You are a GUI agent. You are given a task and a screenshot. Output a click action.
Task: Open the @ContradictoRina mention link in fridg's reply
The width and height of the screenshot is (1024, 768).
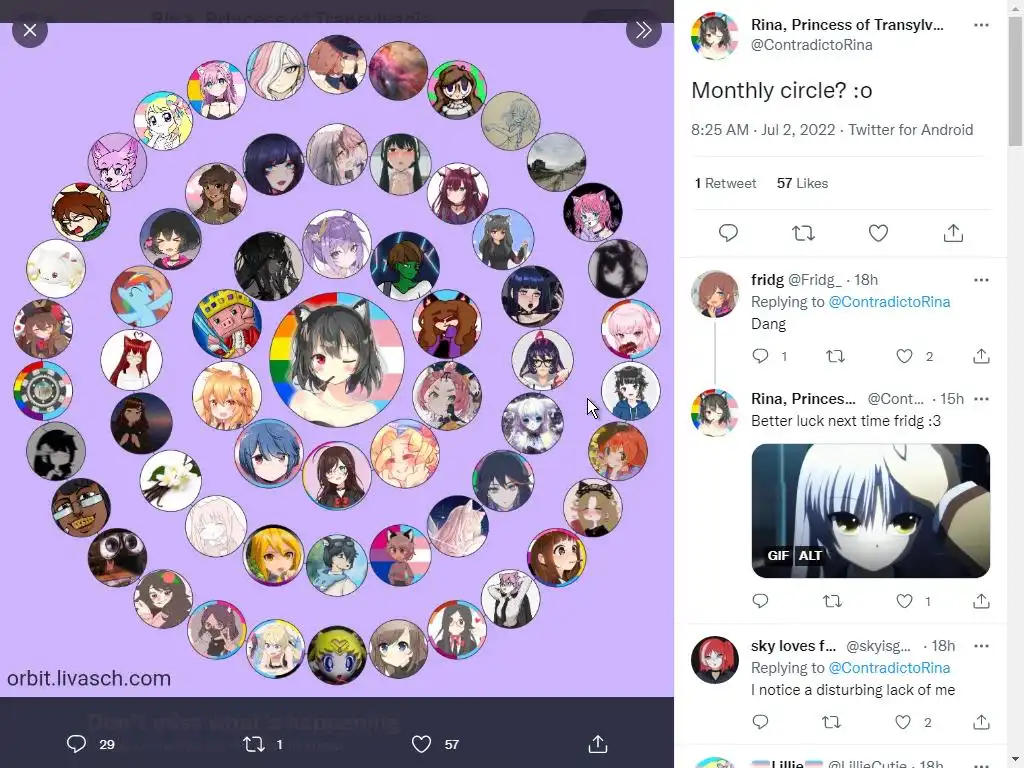889,302
